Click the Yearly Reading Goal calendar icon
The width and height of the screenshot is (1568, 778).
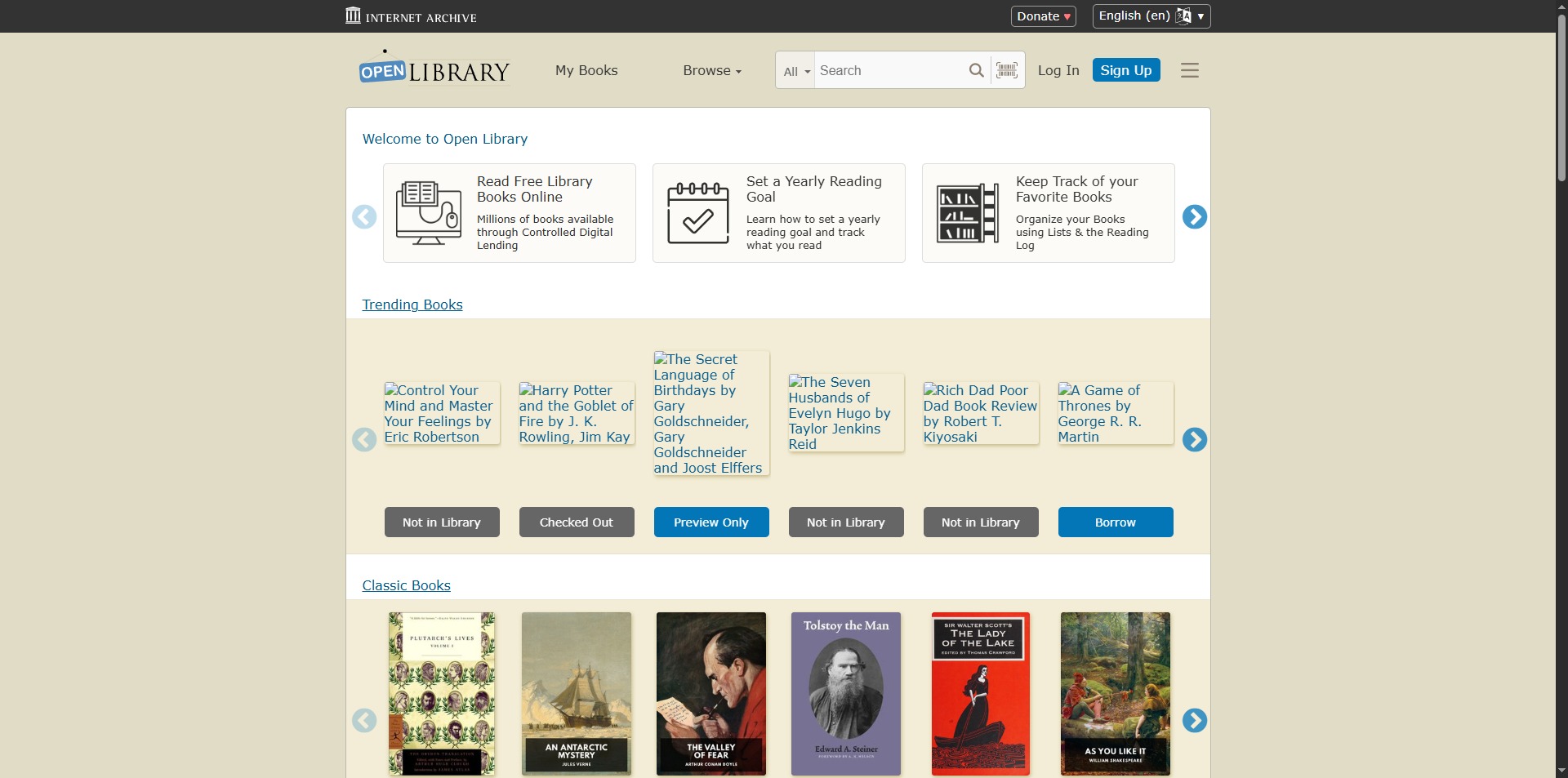(x=698, y=213)
